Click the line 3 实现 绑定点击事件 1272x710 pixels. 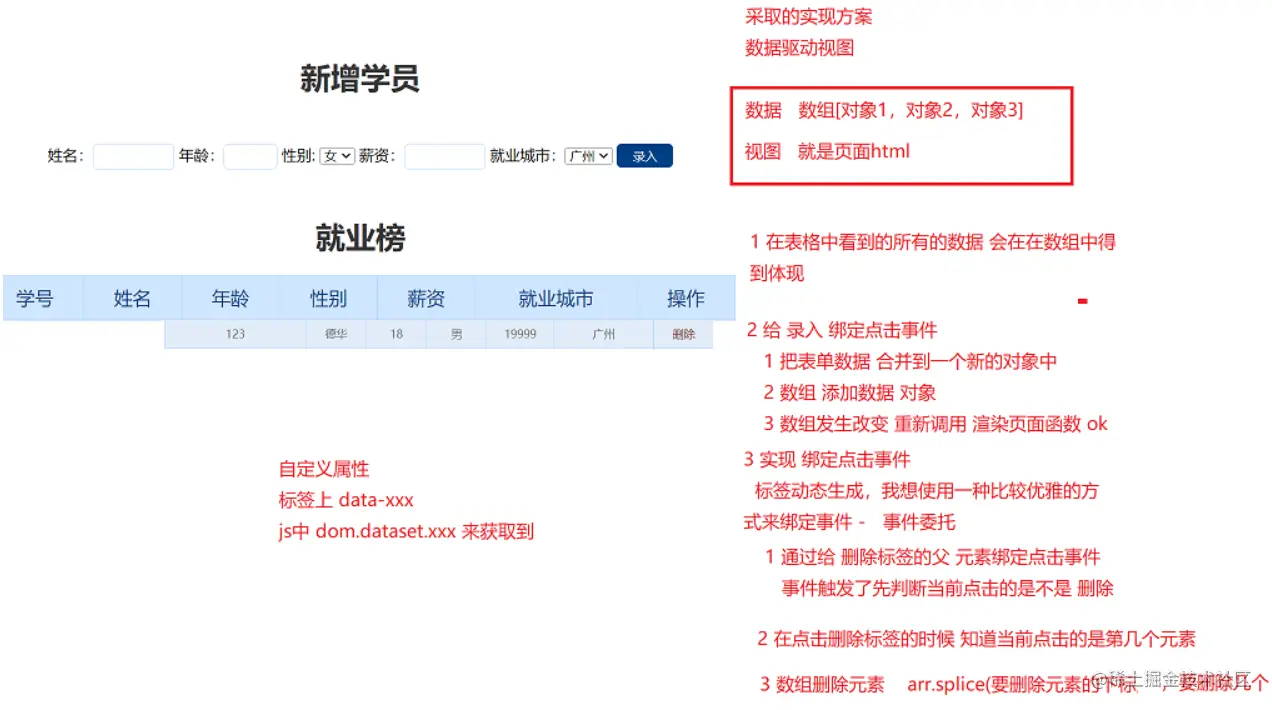tap(828, 460)
